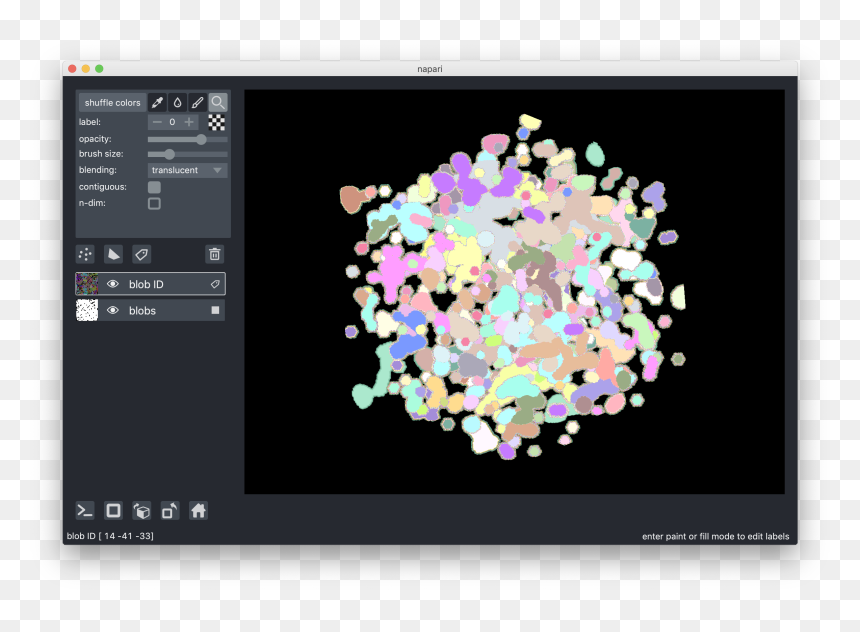The width and height of the screenshot is (860, 632).
Task: Click the transpose dimensions icon
Action: click(x=169, y=511)
